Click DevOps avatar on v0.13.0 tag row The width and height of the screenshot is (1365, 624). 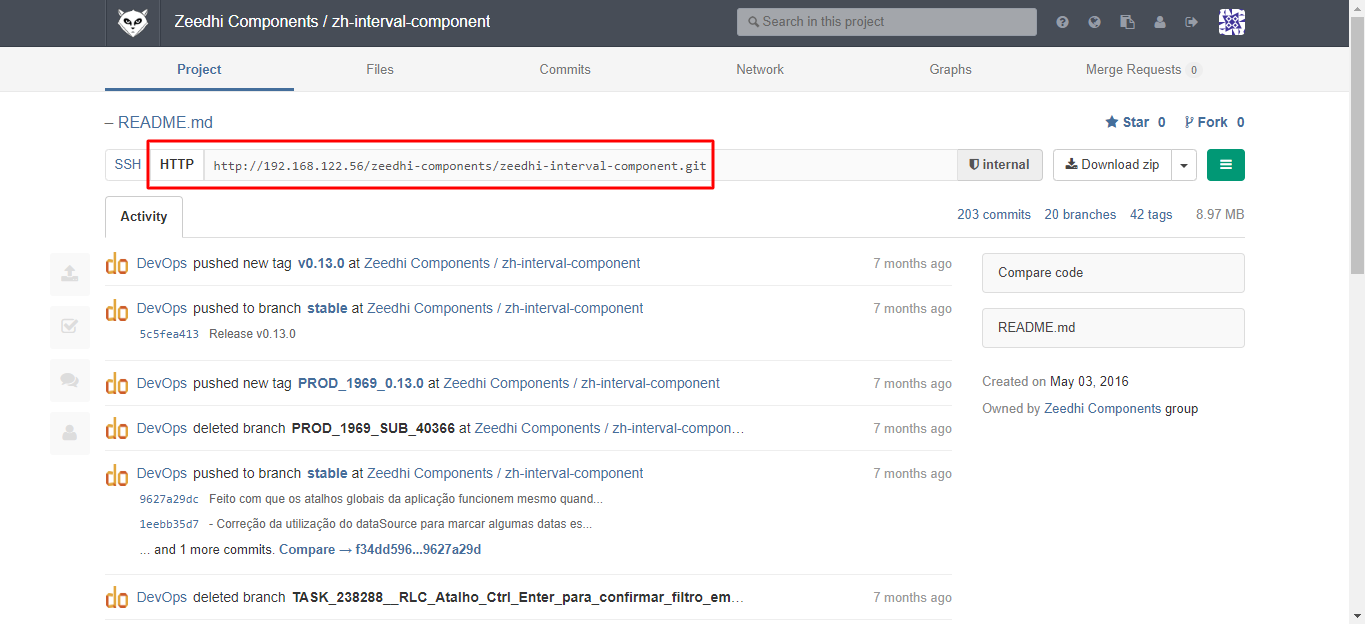[117, 264]
